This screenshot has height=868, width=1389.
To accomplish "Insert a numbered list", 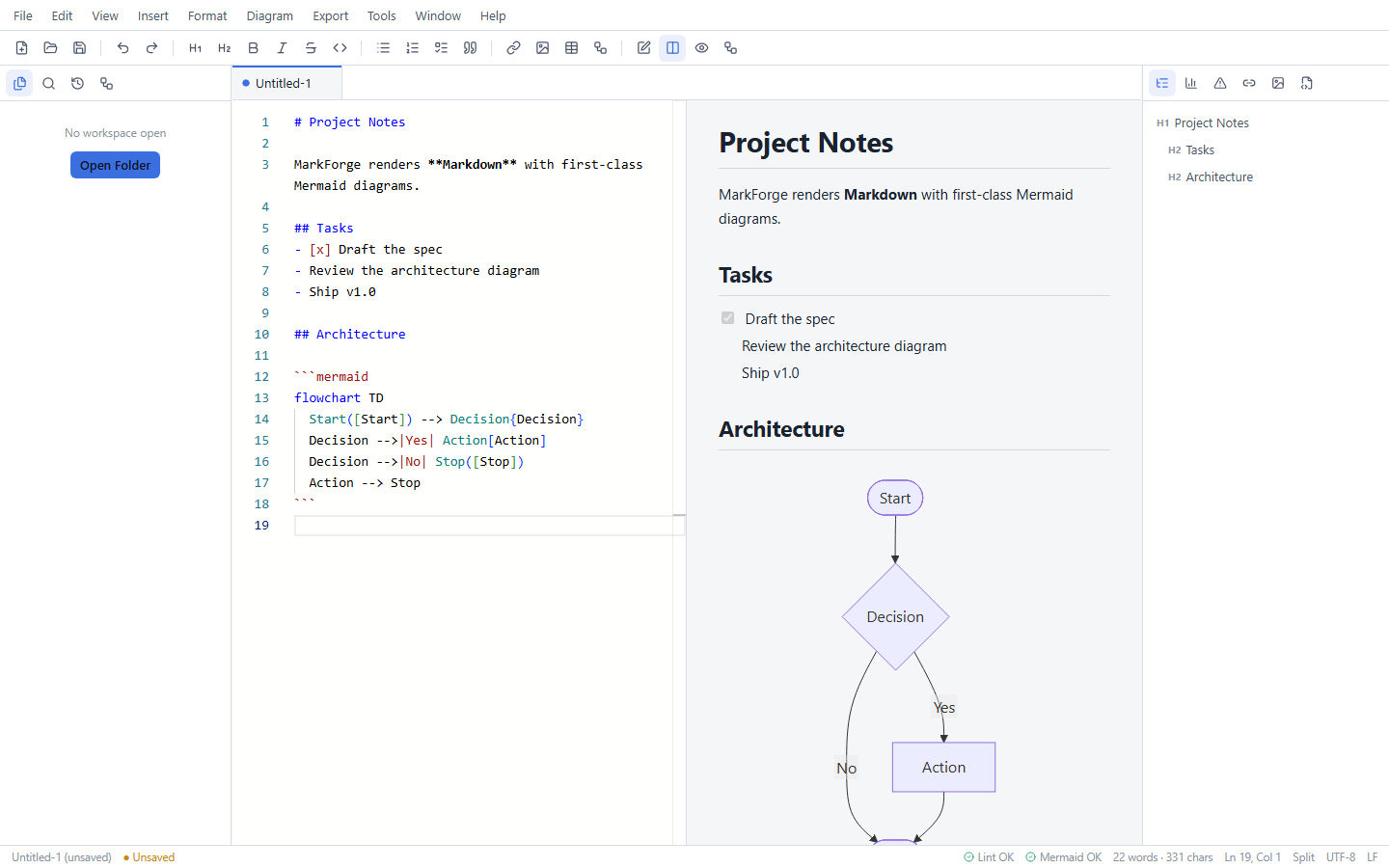I will point(413,48).
